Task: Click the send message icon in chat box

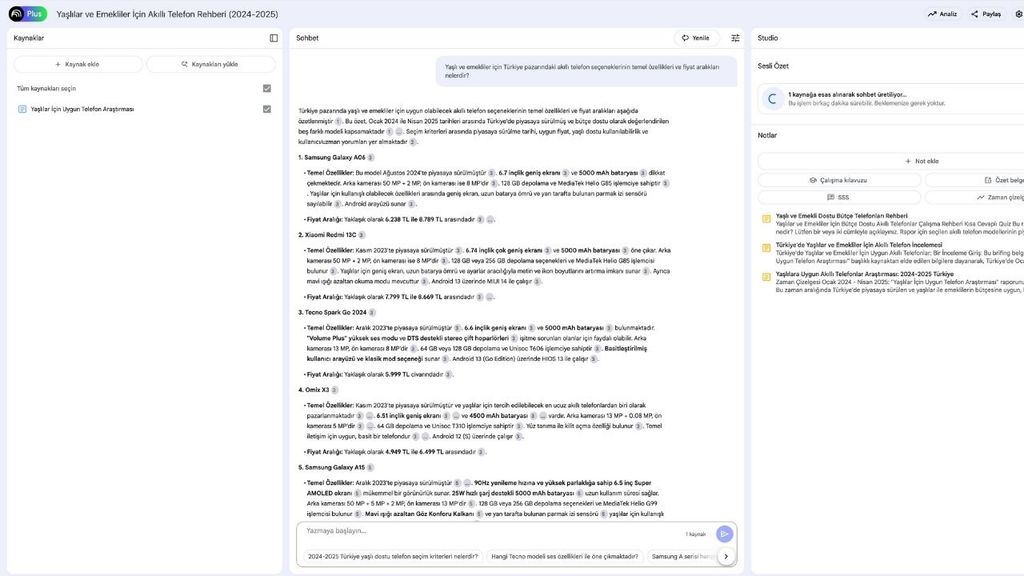Action: click(723, 533)
